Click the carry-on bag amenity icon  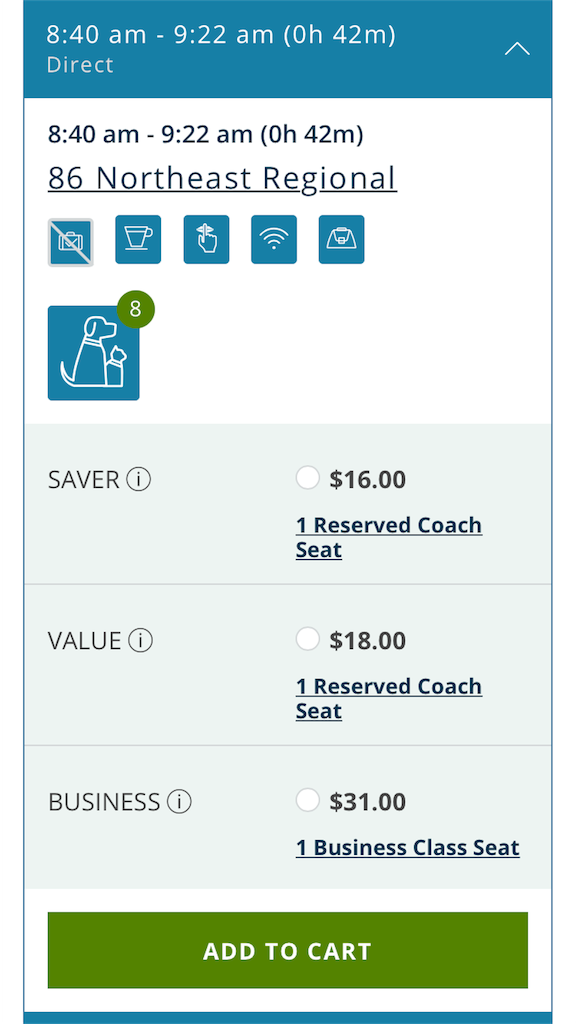pos(342,240)
